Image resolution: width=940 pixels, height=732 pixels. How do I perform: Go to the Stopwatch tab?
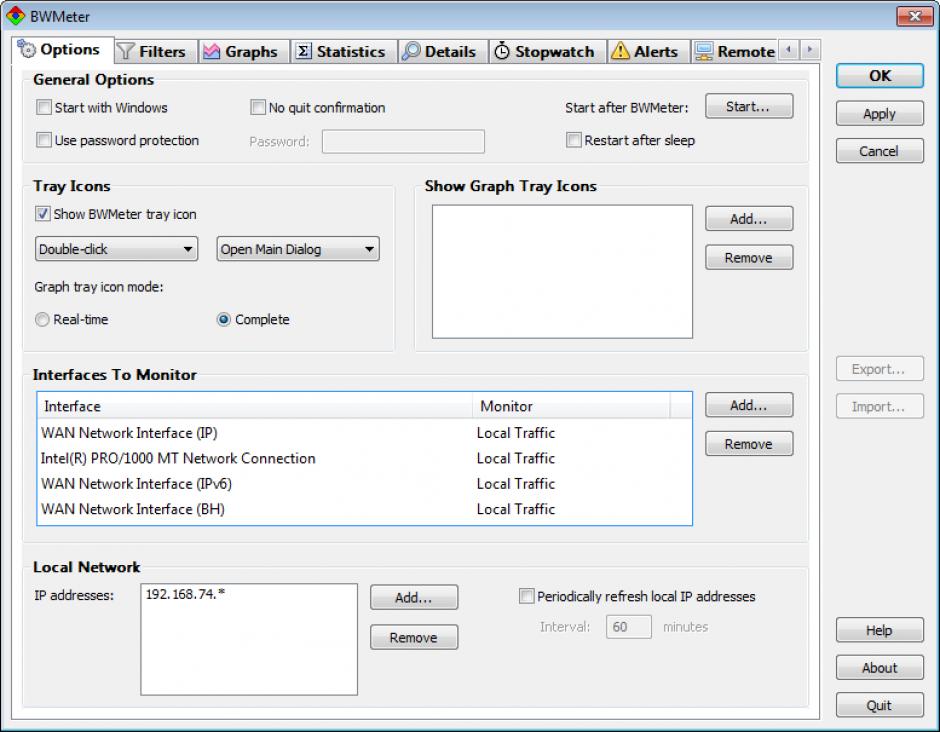coord(548,52)
